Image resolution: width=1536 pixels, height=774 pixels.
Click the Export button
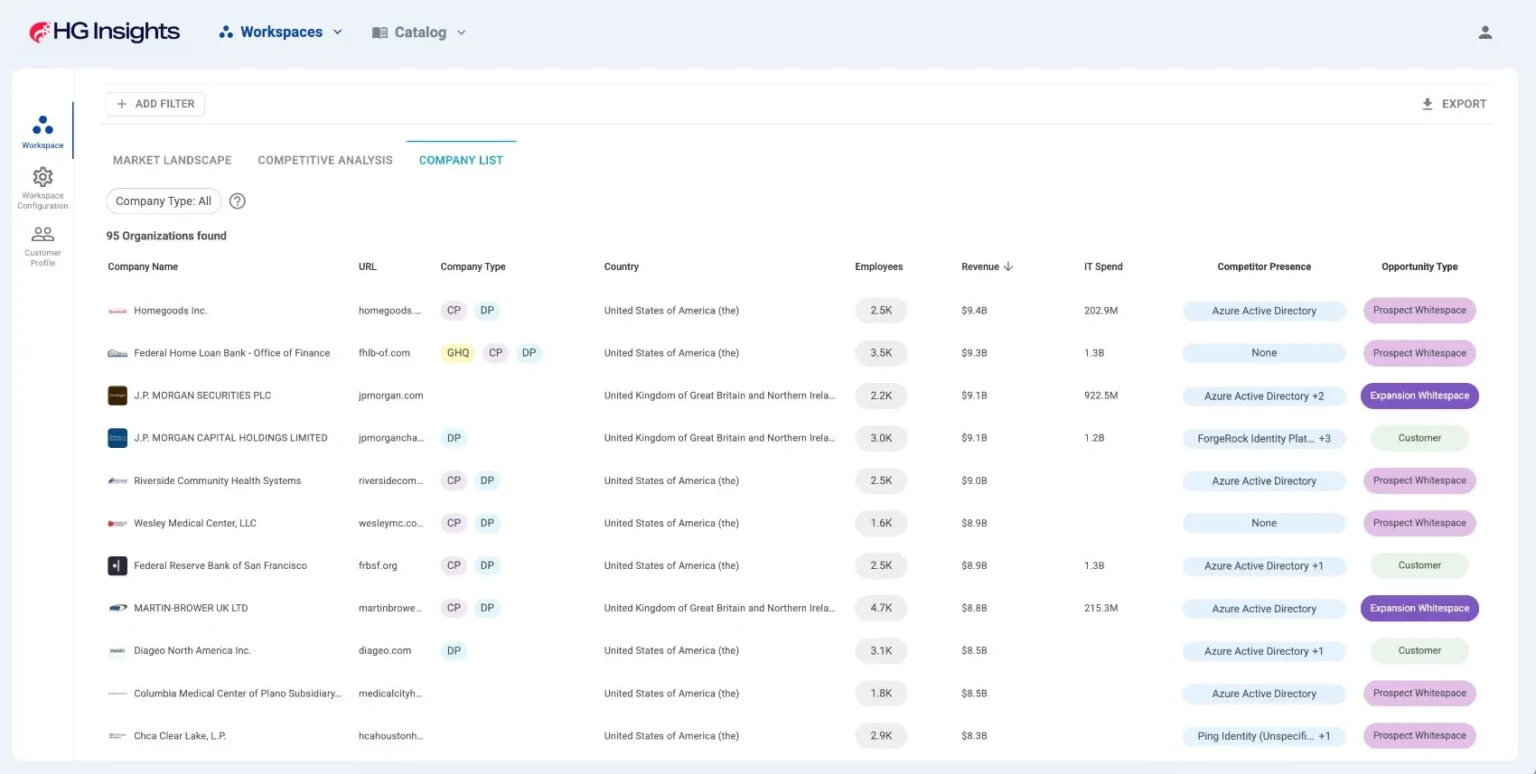[1454, 104]
